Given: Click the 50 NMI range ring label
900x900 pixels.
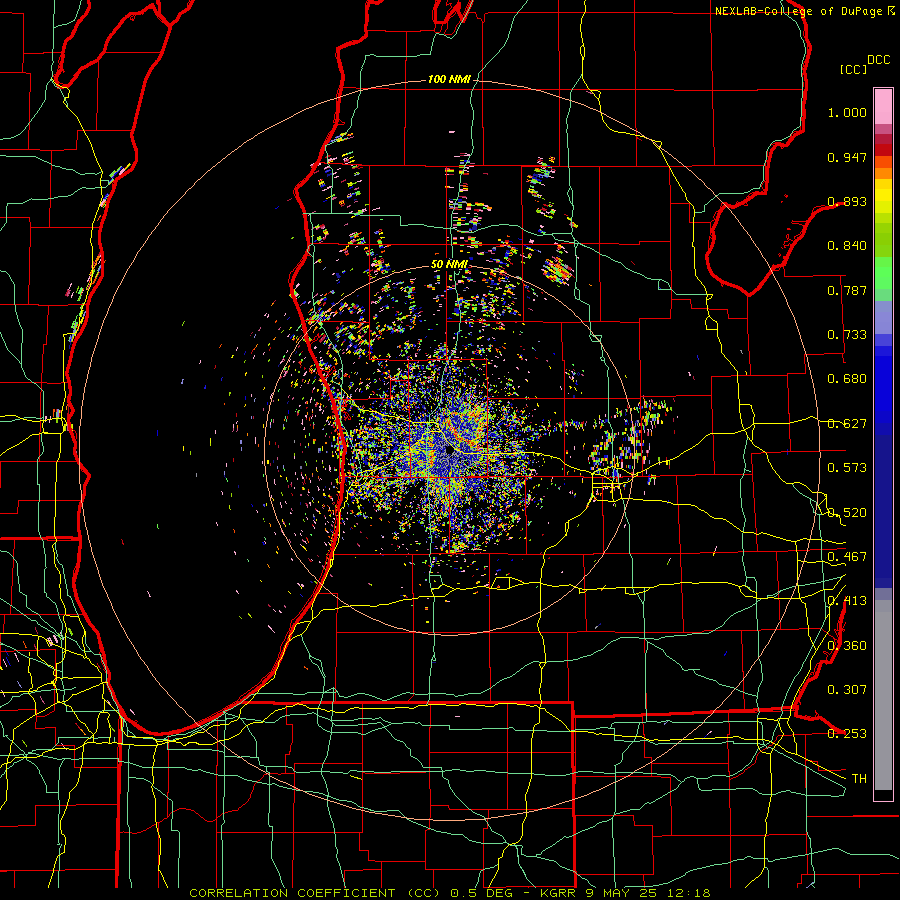Looking at the screenshot, I should pos(449,265).
